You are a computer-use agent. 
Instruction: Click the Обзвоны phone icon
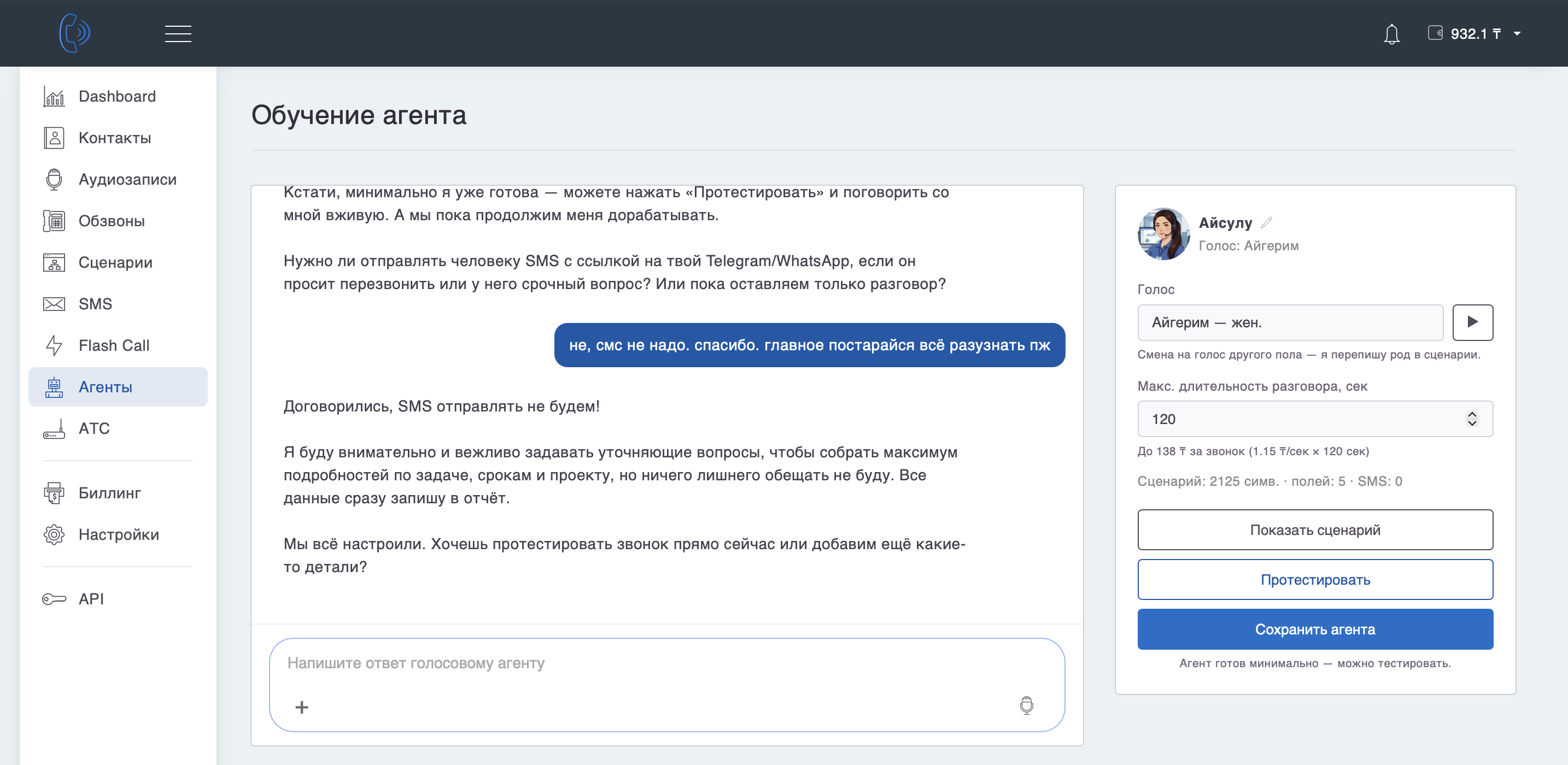[x=54, y=221]
